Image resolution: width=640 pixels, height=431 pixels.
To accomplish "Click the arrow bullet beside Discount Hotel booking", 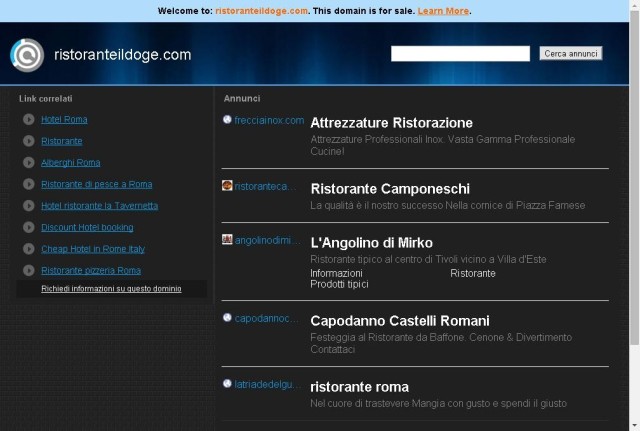I will pos(29,227).
